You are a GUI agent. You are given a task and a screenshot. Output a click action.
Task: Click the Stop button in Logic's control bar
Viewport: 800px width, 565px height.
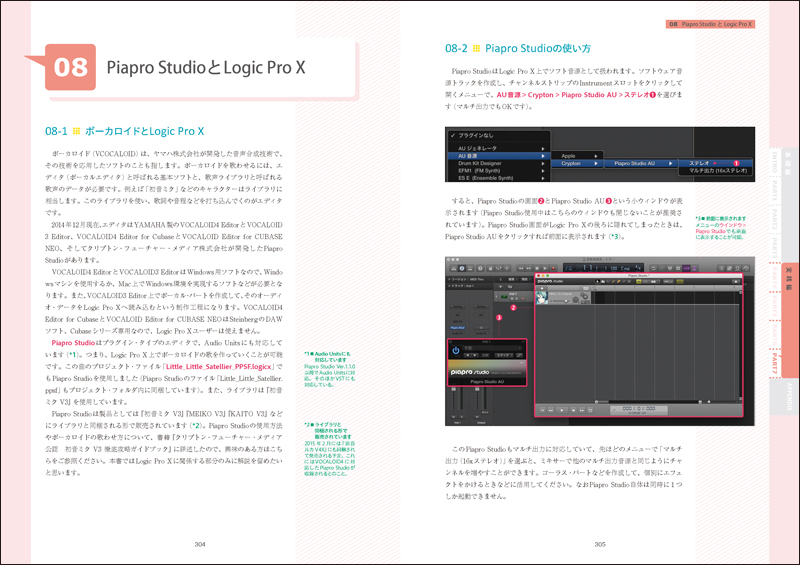pyautogui.click(x=537, y=268)
